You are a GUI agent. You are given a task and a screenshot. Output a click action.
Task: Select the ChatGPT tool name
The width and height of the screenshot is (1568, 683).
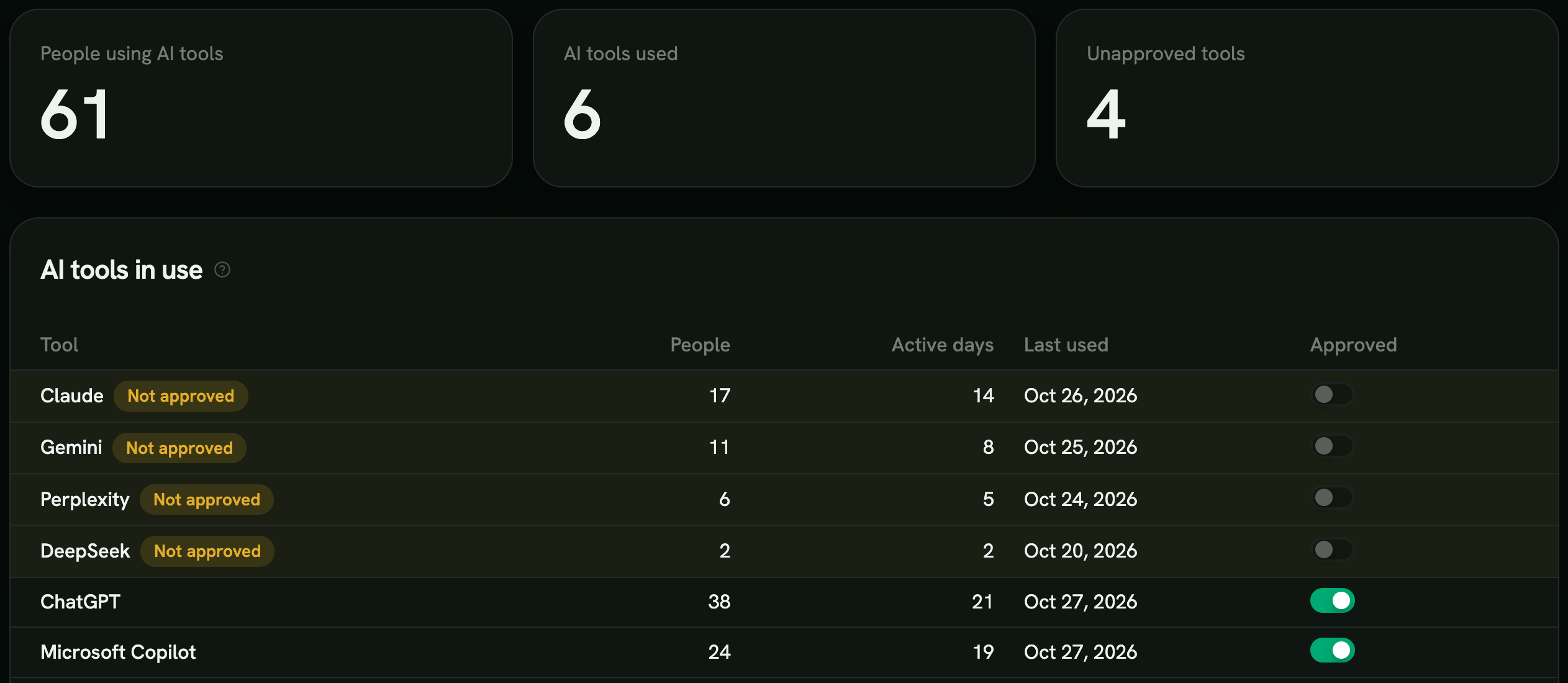(80, 602)
